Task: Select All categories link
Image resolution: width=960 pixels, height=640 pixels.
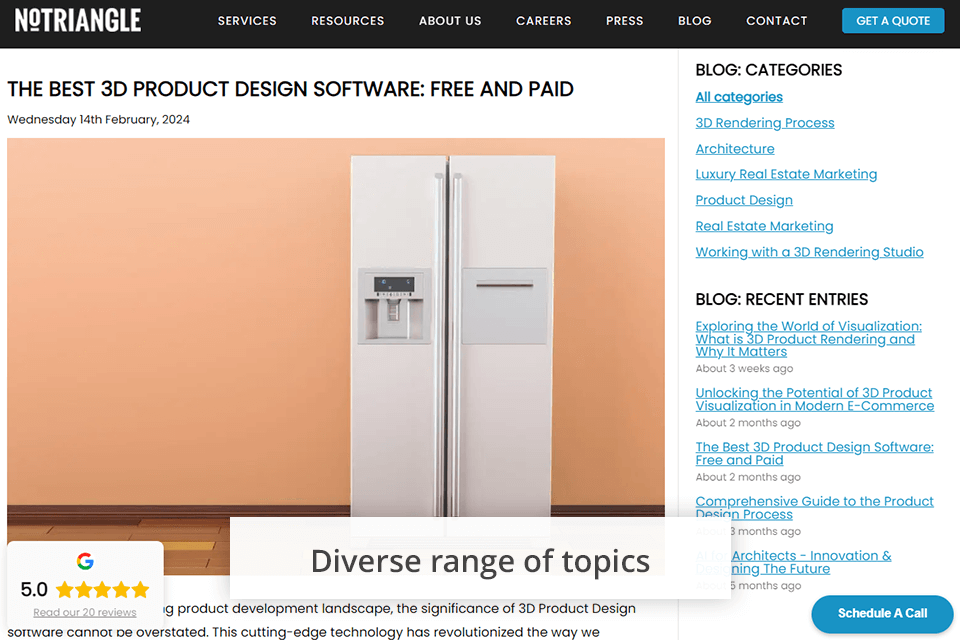Action: click(738, 97)
